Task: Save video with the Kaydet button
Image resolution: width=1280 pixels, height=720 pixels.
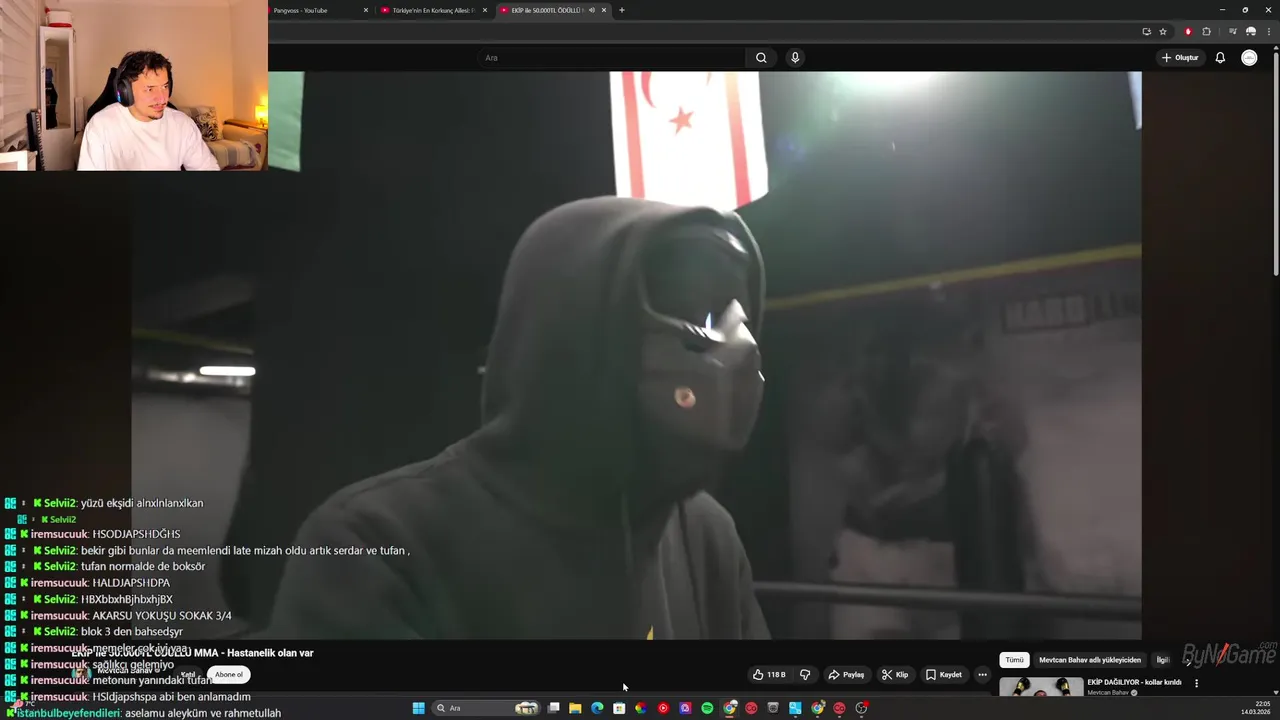Action: (943, 675)
